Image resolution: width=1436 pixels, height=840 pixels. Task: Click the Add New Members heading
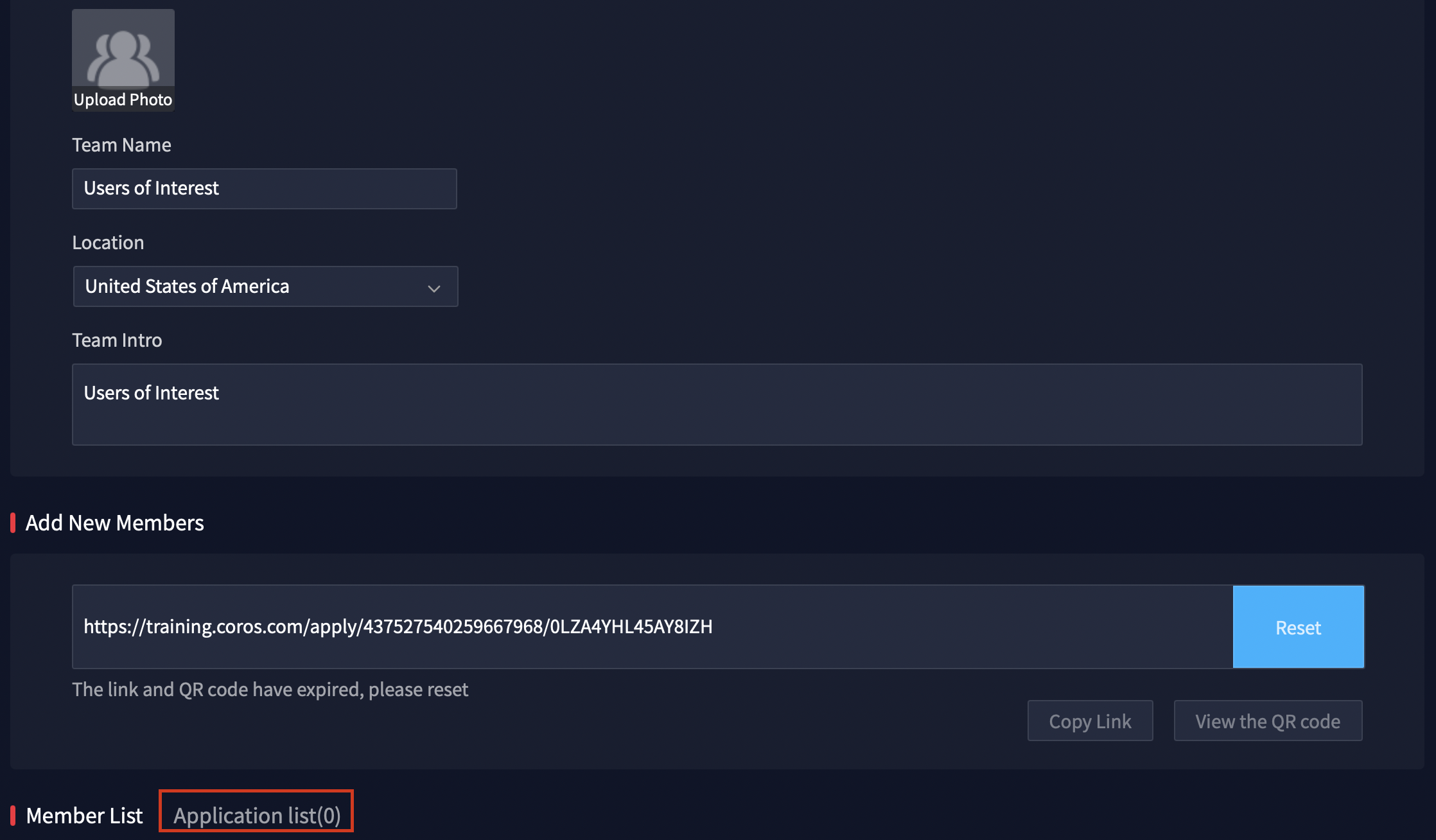[x=114, y=523]
